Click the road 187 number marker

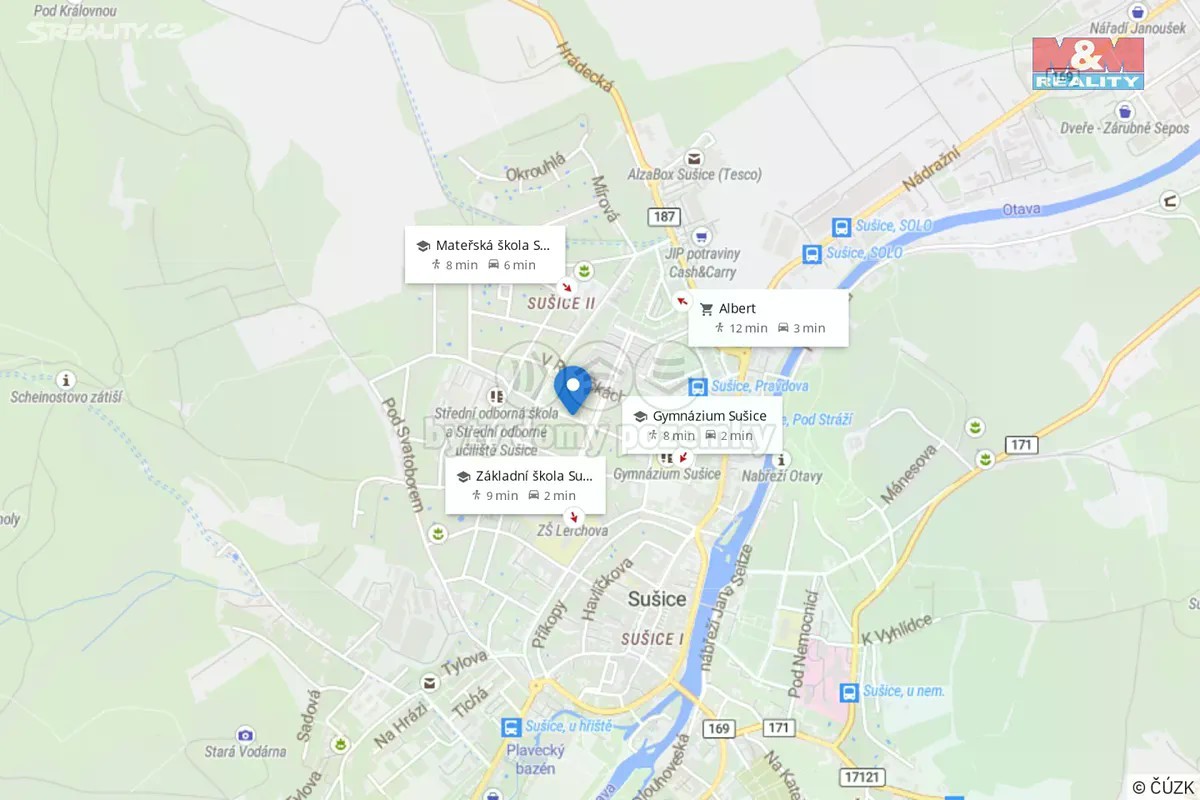coord(664,216)
